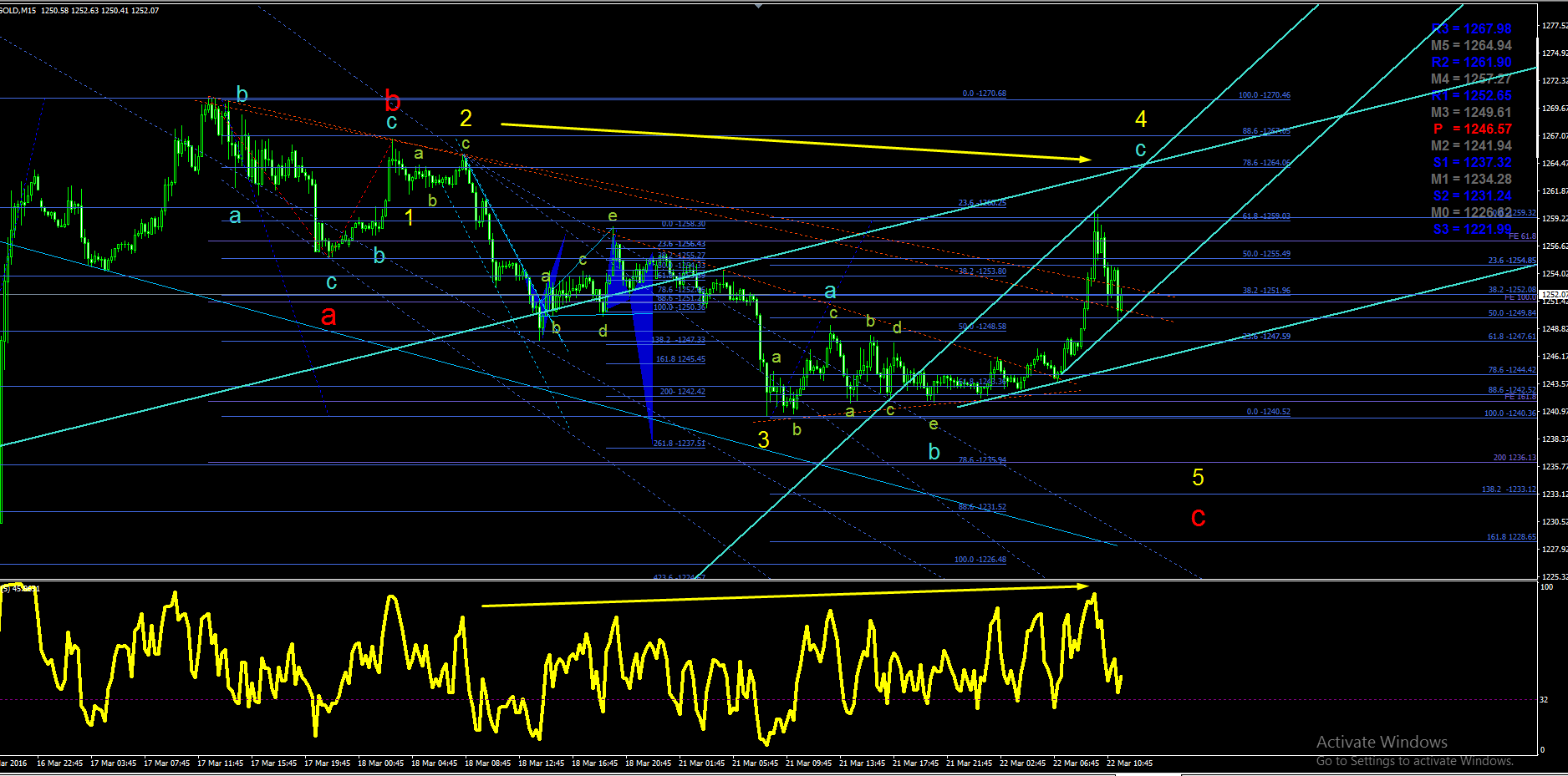Select the '17 Mar 11:45' time axis label
Viewport: 1568px width, 776px height.
coord(220,763)
